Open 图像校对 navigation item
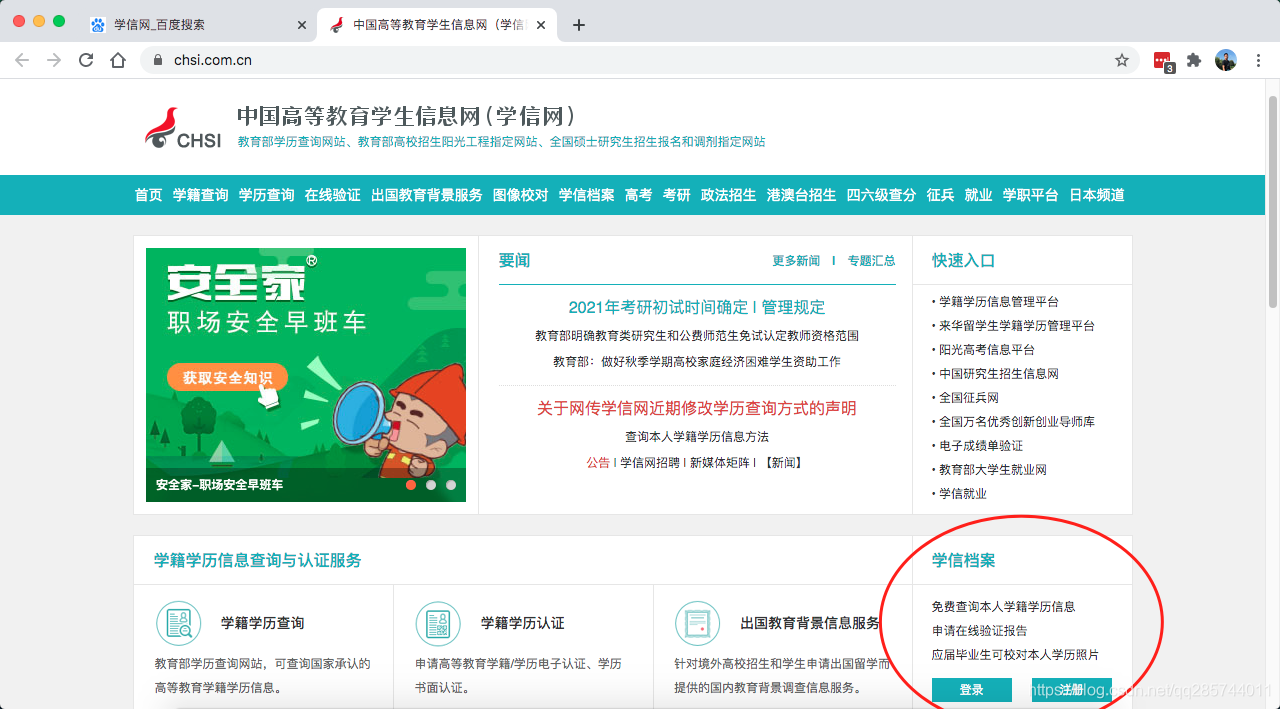Image resolution: width=1280 pixels, height=709 pixels. point(520,195)
